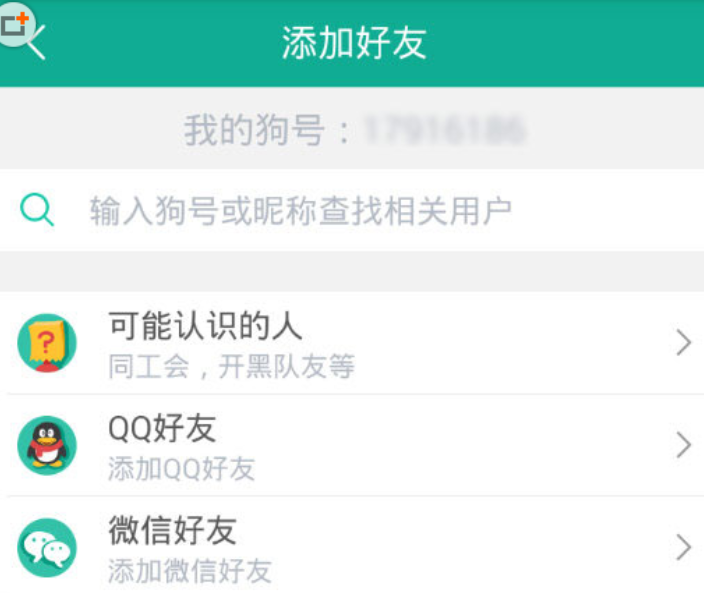The height and width of the screenshot is (593, 704).
Task: Tap the empty gray divider above the list
Action: coord(352,271)
